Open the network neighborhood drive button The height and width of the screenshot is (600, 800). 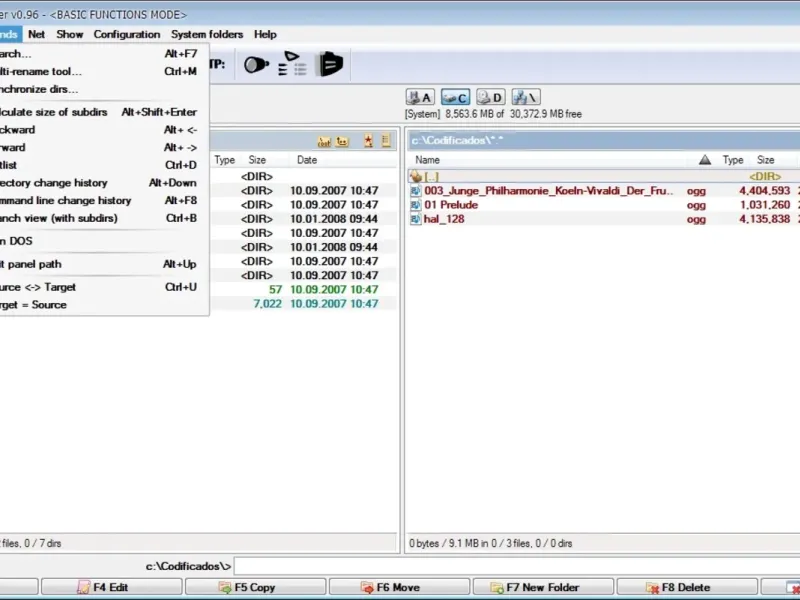(525, 97)
